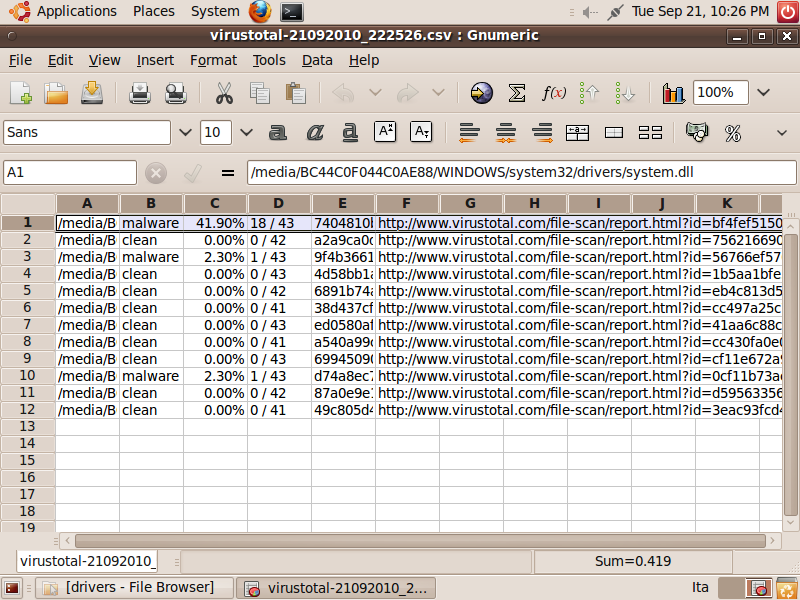Center cell text horizontally

506,133
